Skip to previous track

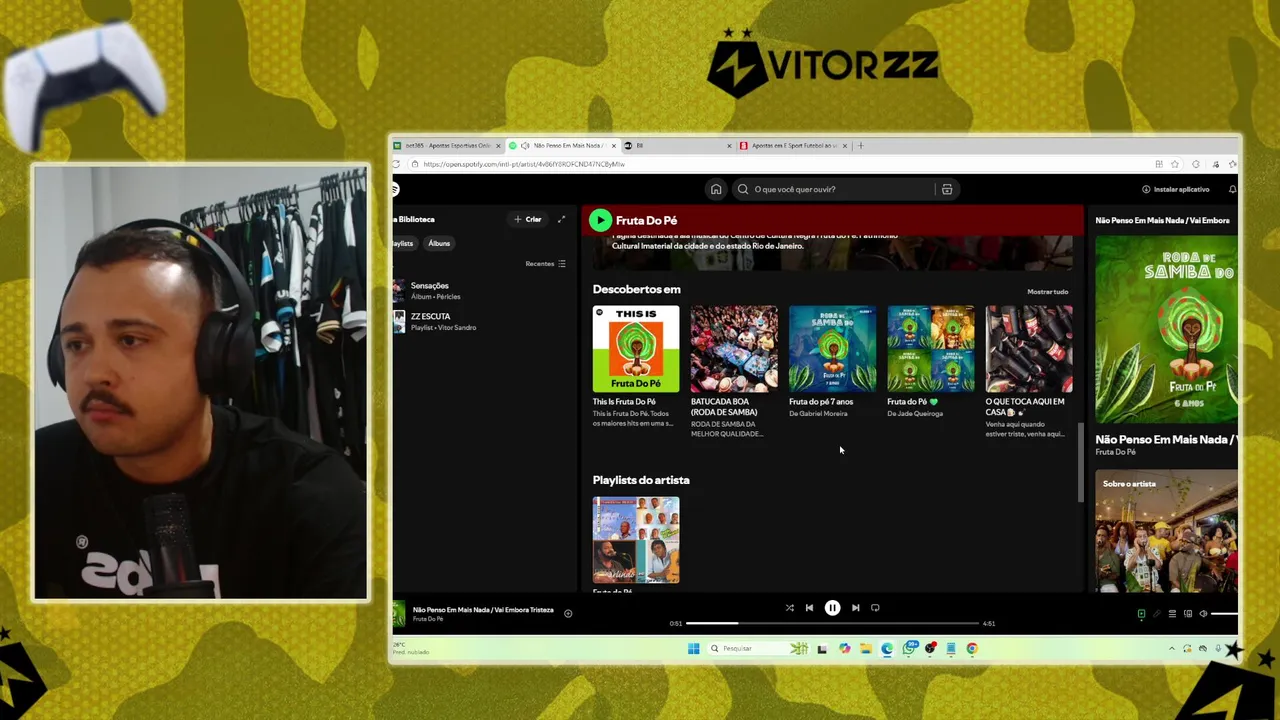click(809, 608)
